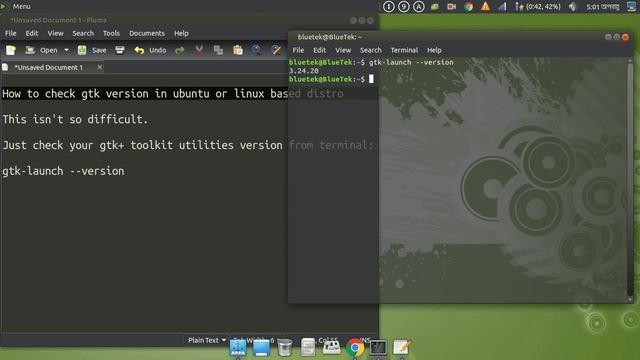Open the terminal's Edit menu
The image size is (640, 360).
click(x=319, y=50)
